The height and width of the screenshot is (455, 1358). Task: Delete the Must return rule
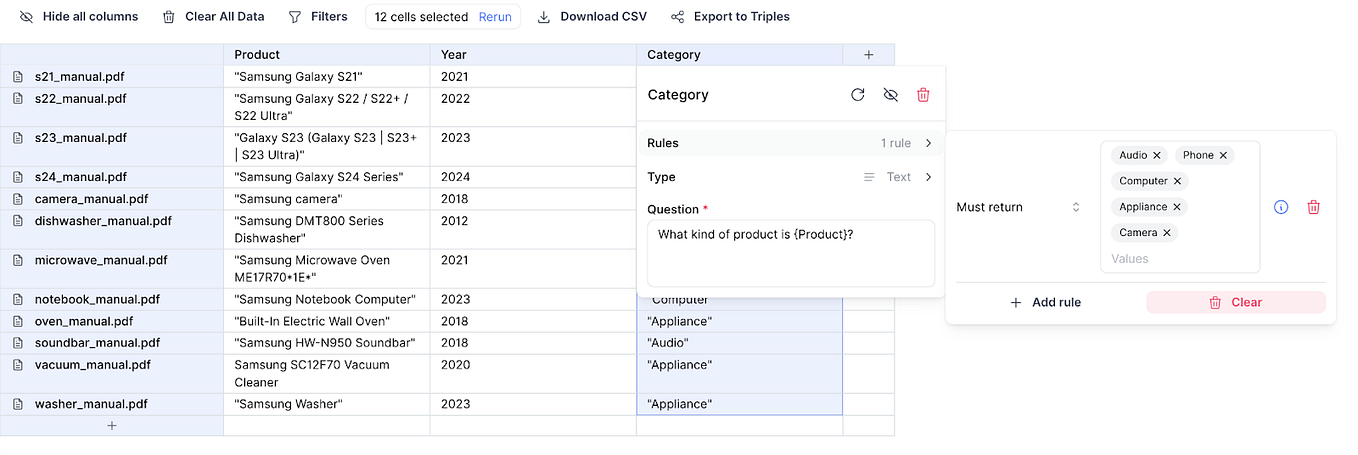[x=1314, y=207]
